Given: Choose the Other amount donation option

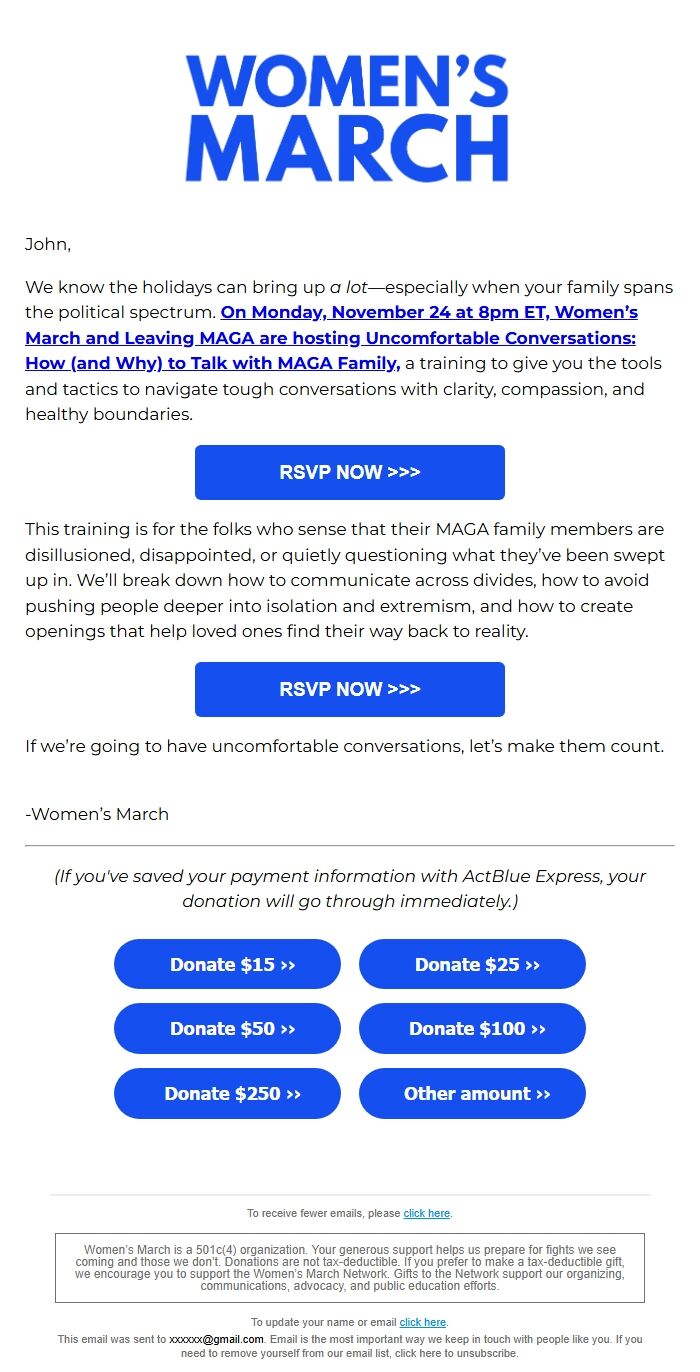Looking at the screenshot, I should click(x=472, y=1093).
